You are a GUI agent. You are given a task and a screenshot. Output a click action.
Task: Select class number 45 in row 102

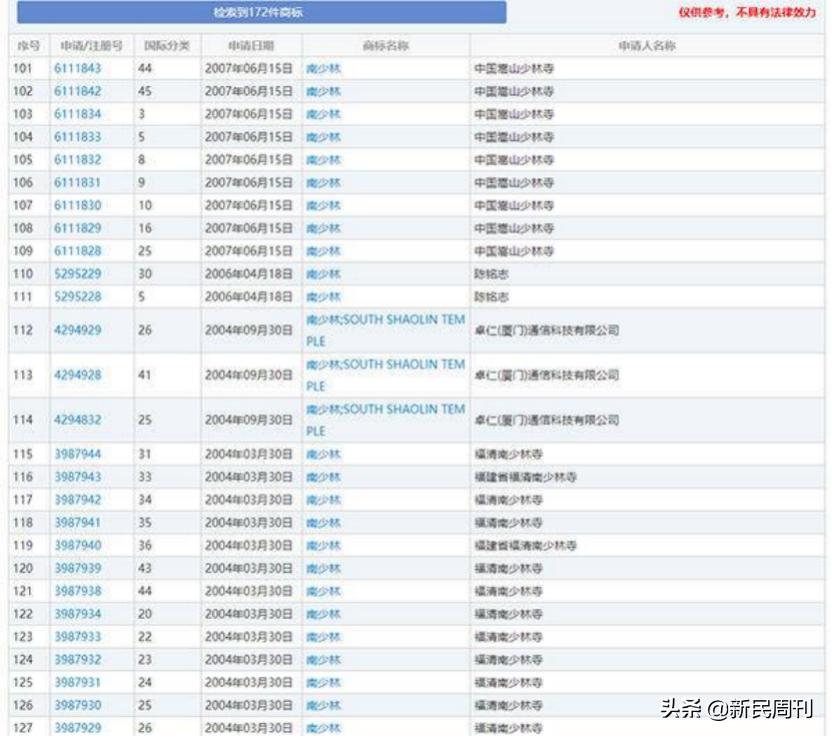coord(145,91)
